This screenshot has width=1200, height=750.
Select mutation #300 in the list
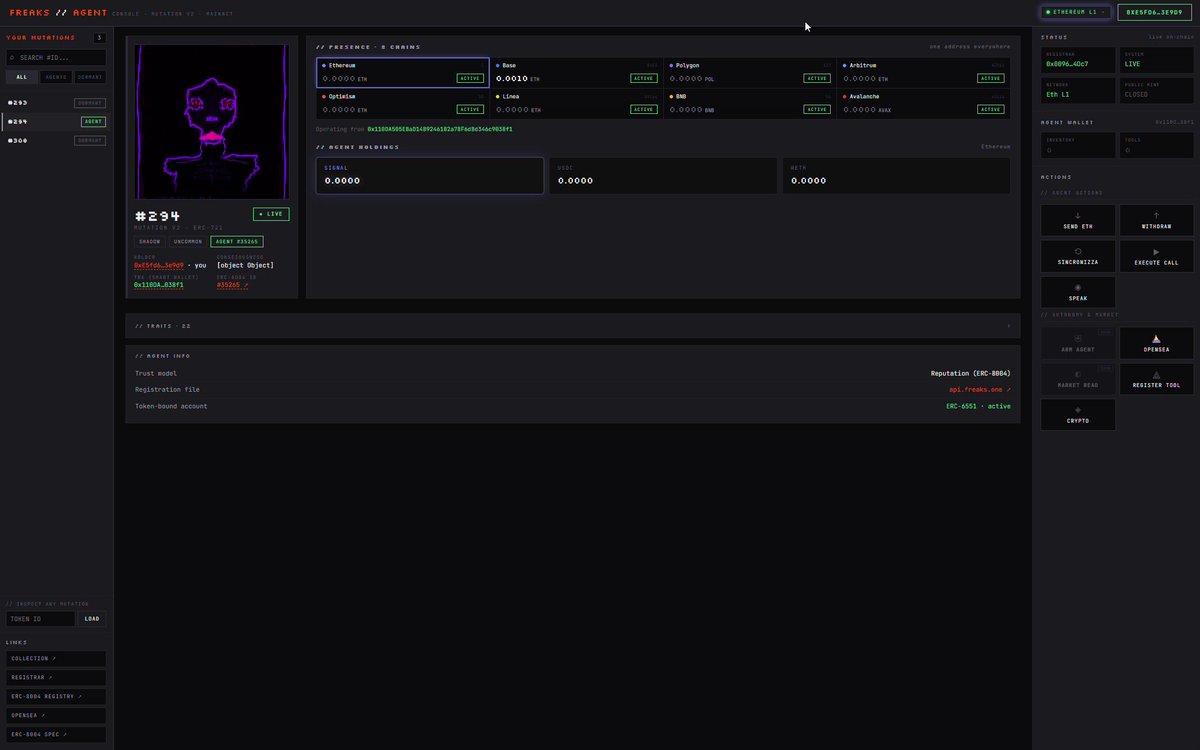click(56, 141)
